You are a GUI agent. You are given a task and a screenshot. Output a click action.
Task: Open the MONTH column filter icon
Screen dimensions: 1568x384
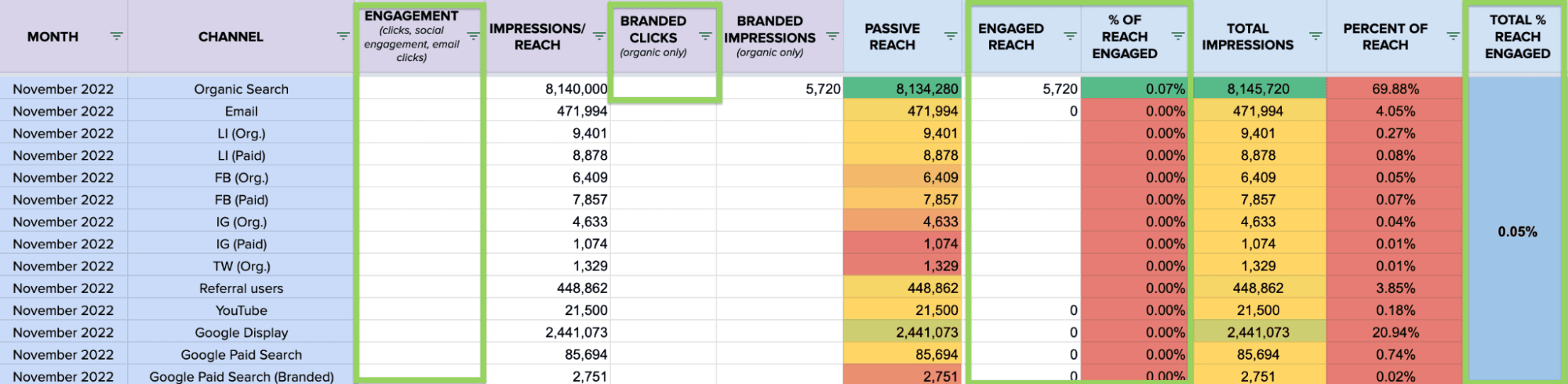(x=116, y=36)
